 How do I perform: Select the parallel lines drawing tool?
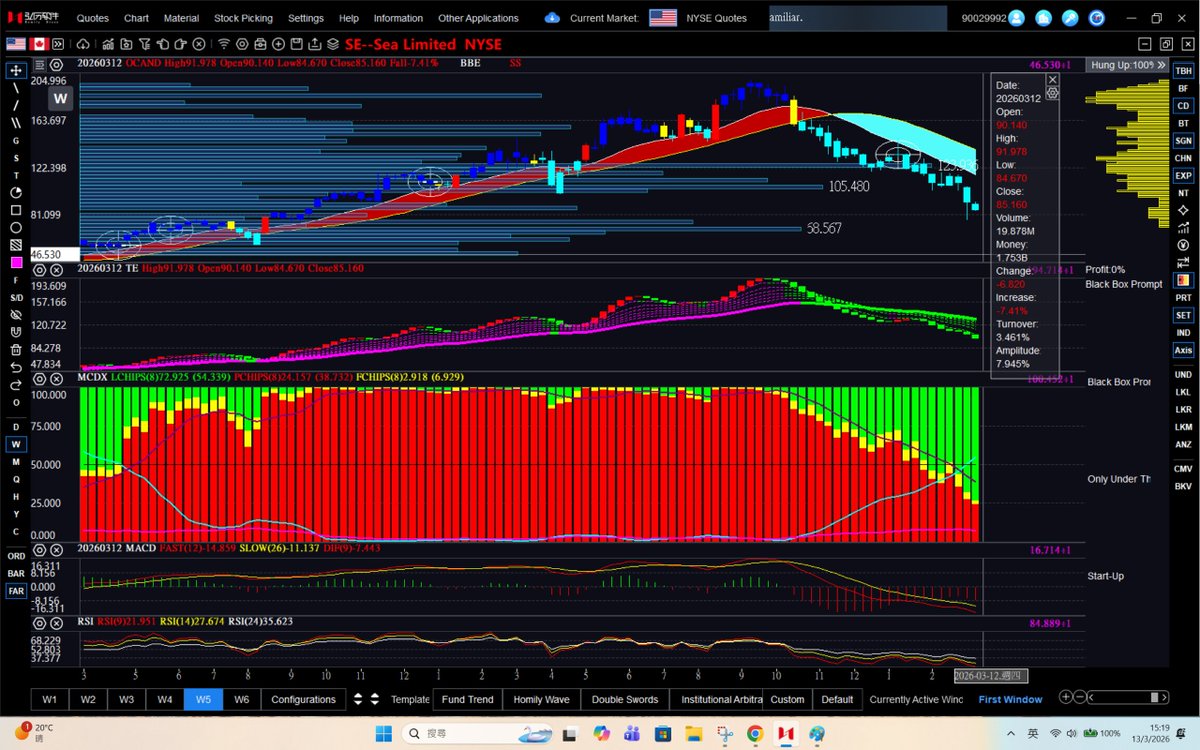click(x=16, y=122)
